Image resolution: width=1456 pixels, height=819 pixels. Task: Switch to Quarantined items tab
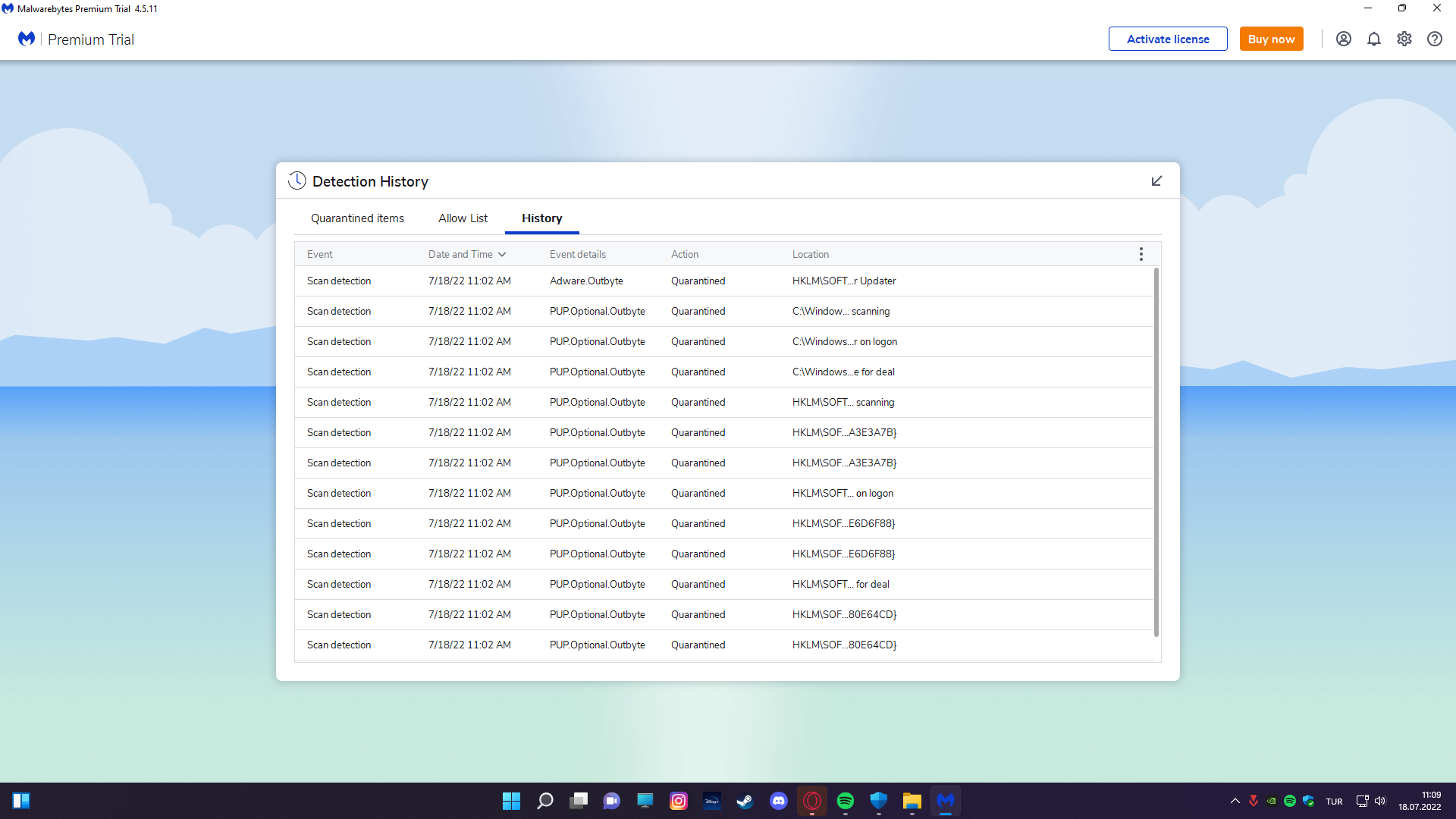tap(357, 218)
